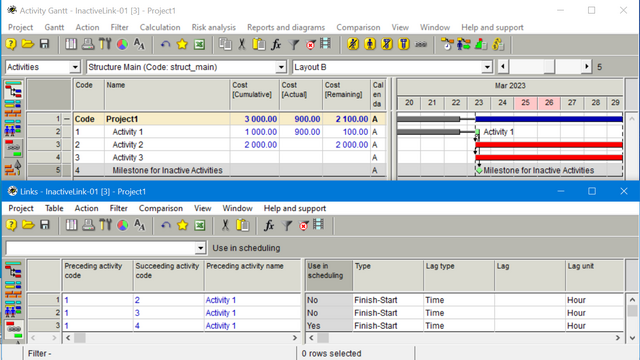The height and width of the screenshot is (360, 640).
Task: Click the filter funnel icon in Activity Gantt toolbar
Action: tap(293, 44)
